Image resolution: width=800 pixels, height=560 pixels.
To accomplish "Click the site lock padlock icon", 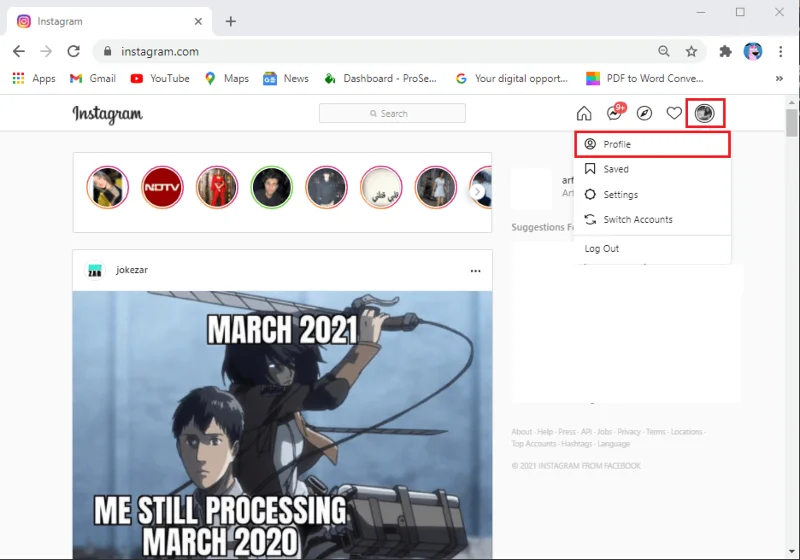I will click(x=107, y=52).
